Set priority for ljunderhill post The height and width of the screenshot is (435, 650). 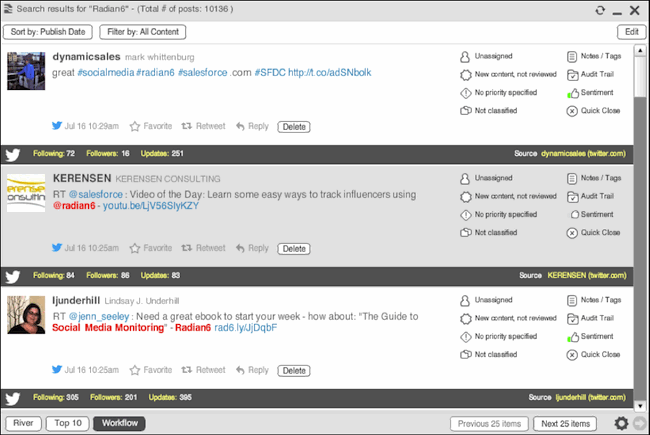point(499,336)
